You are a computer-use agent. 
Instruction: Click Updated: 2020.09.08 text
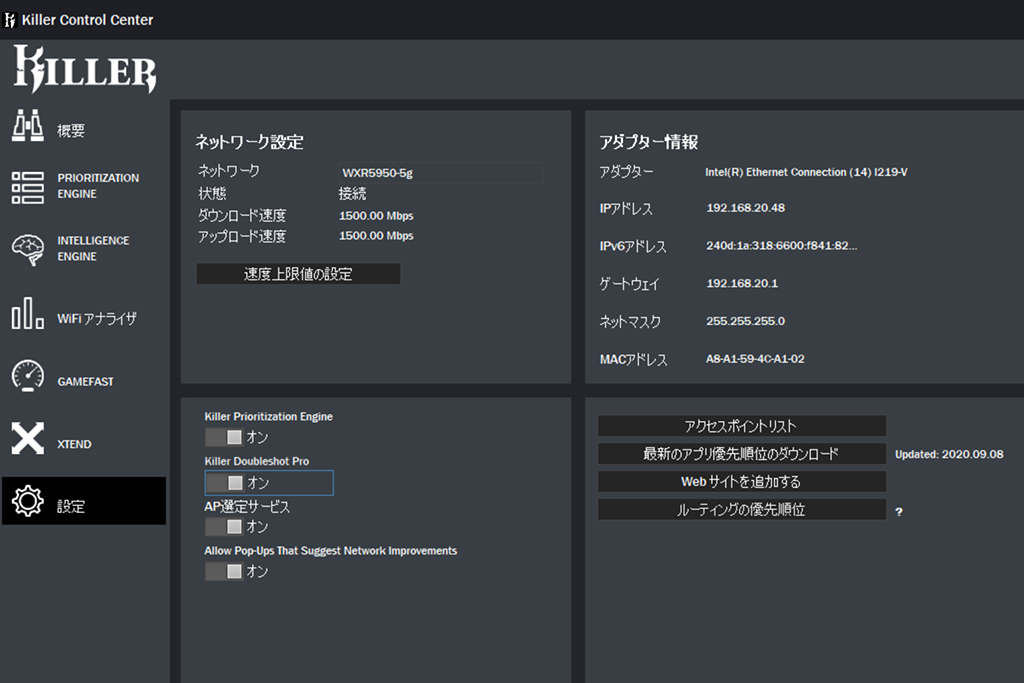click(949, 454)
